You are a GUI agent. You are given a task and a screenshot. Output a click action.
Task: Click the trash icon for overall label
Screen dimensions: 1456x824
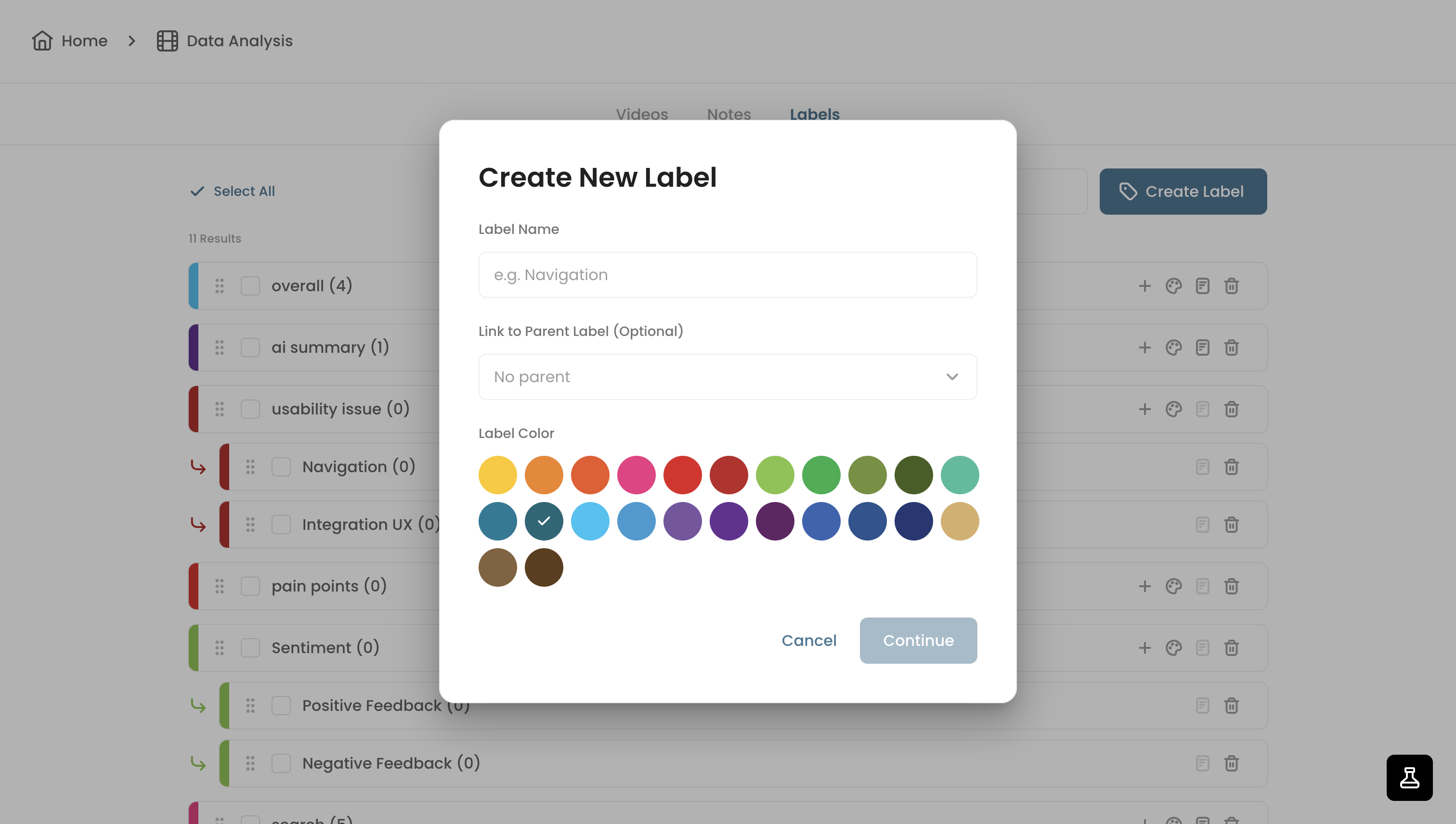[1231, 286]
